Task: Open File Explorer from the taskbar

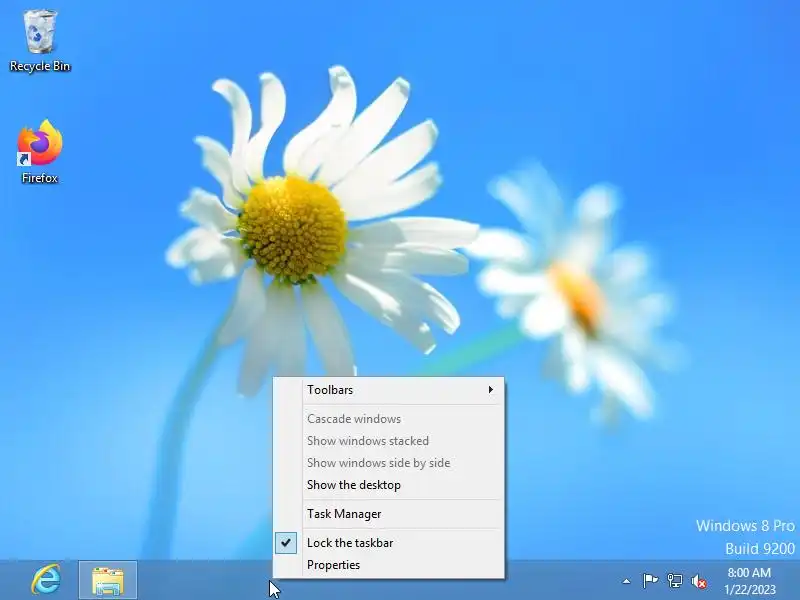Action: pos(108,580)
